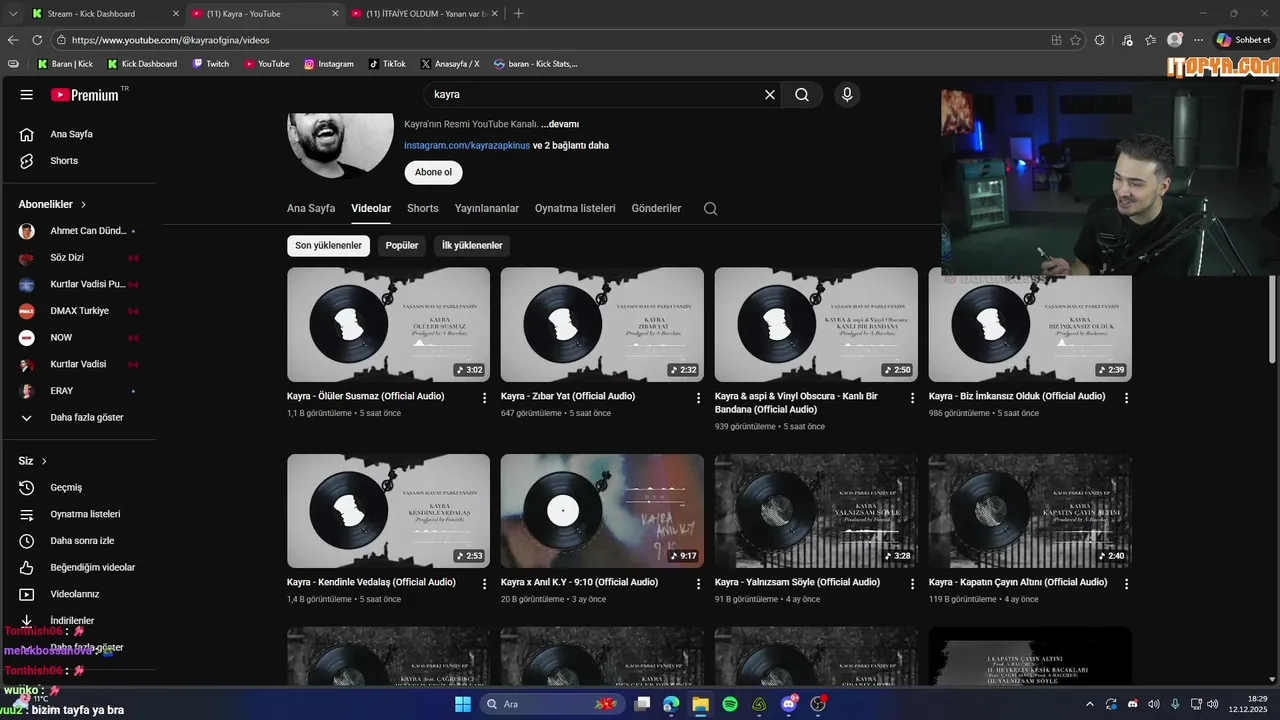Viewport: 1280px width, 720px height.
Task: Open the Gönderiler tab
Action: click(x=656, y=208)
